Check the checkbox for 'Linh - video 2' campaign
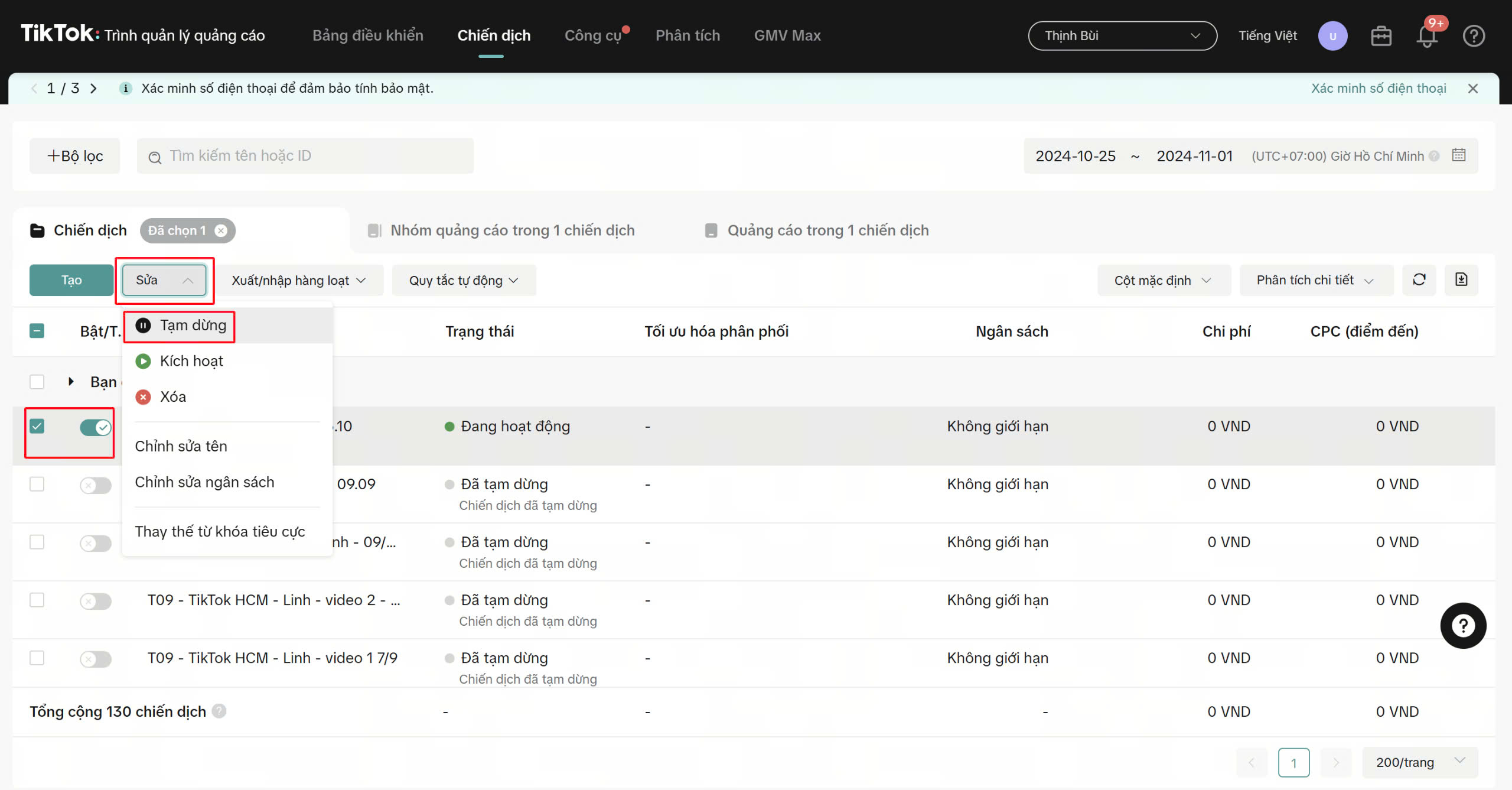This screenshot has width=1512, height=790. click(37, 600)
